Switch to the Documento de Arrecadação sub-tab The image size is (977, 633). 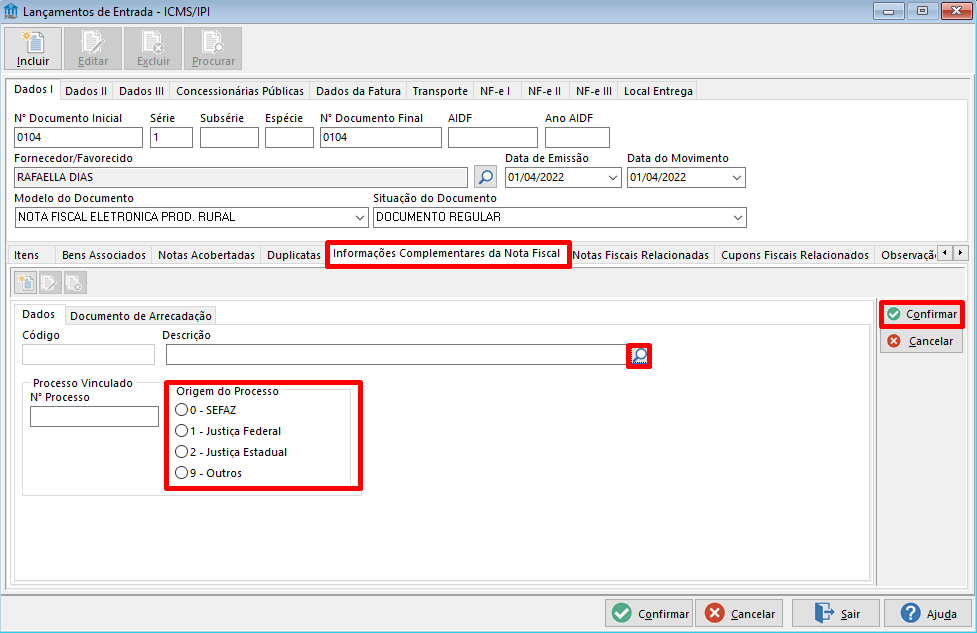(141, 316)
